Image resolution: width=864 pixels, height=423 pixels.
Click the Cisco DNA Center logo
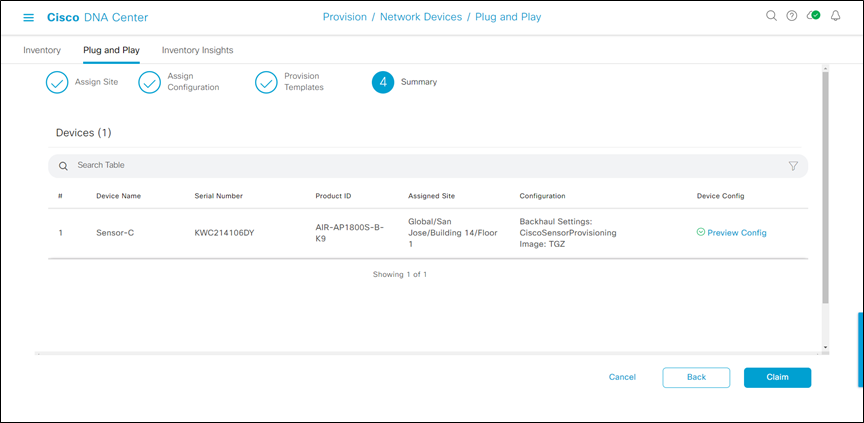point(98,17)
